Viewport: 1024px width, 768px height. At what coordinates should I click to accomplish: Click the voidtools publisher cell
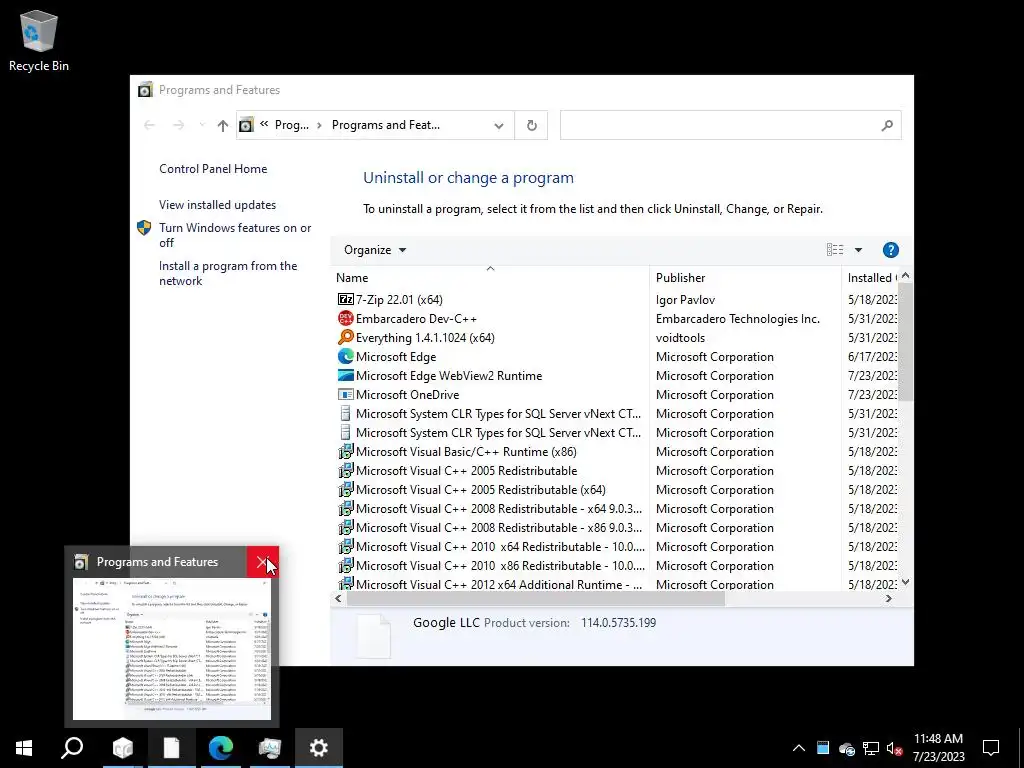pyautogui.click(x=680, y=338)
